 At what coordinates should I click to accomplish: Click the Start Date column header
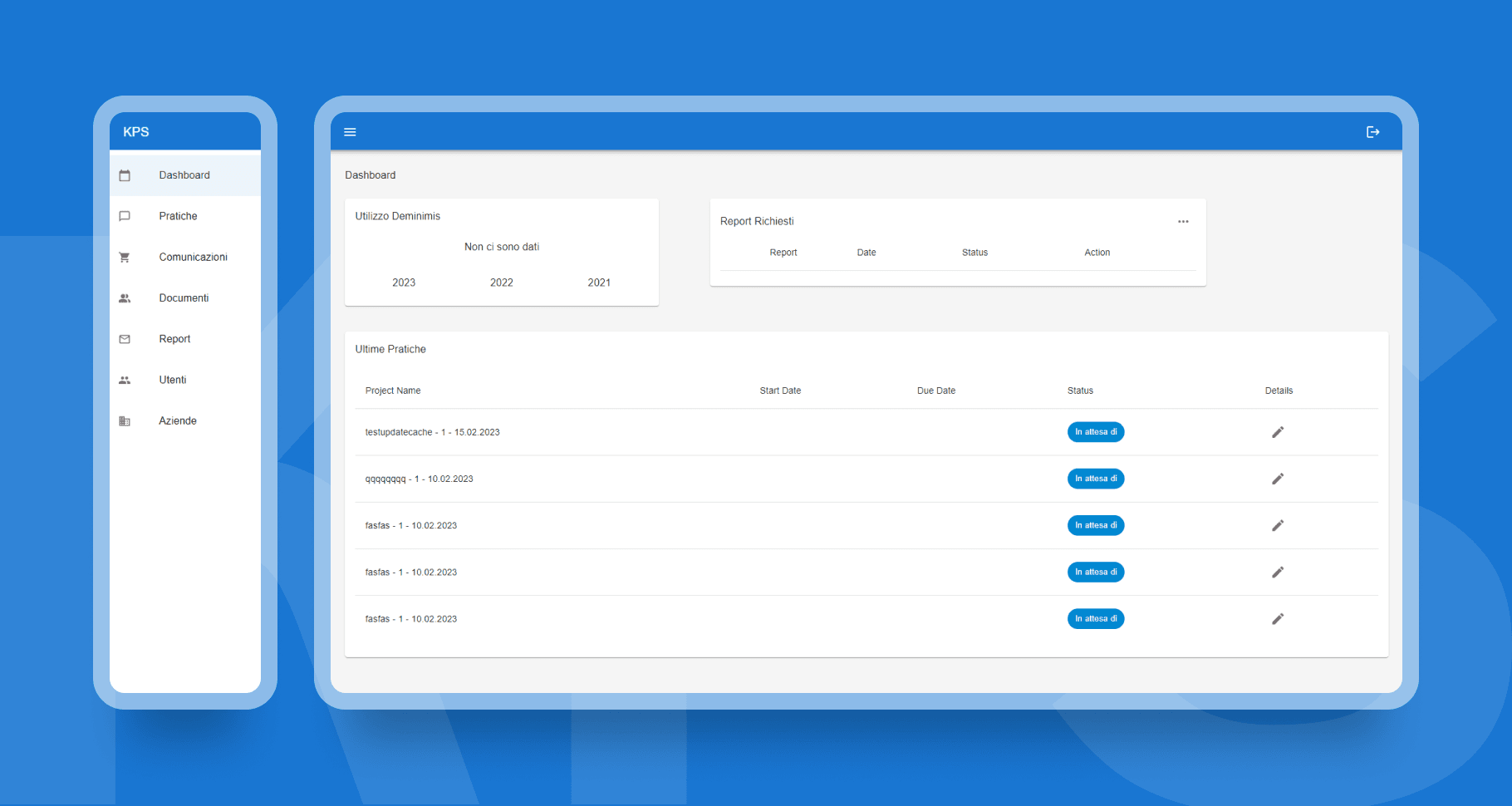780,391
